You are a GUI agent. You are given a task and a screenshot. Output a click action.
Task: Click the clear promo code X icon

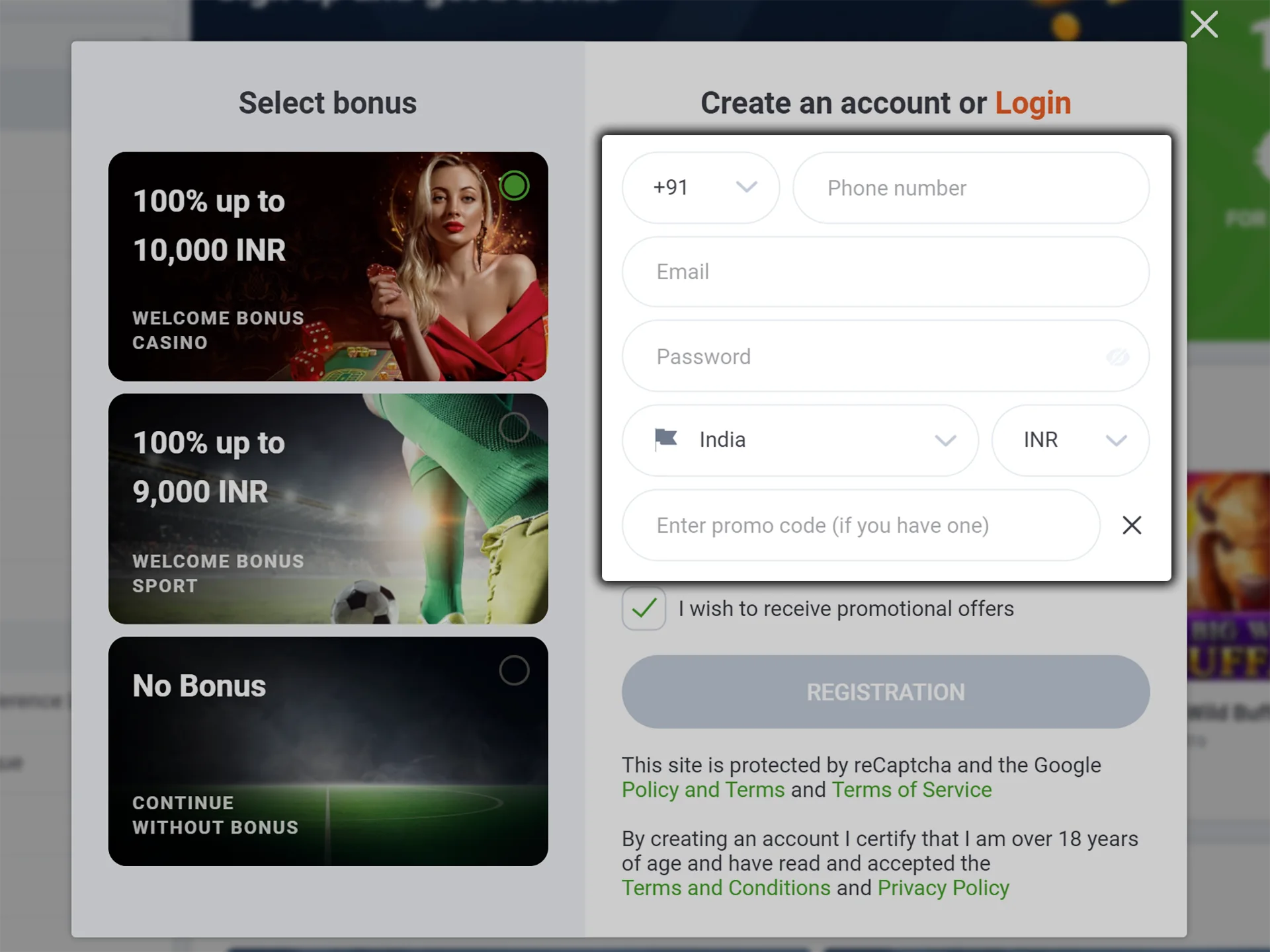click(1131, 525)
